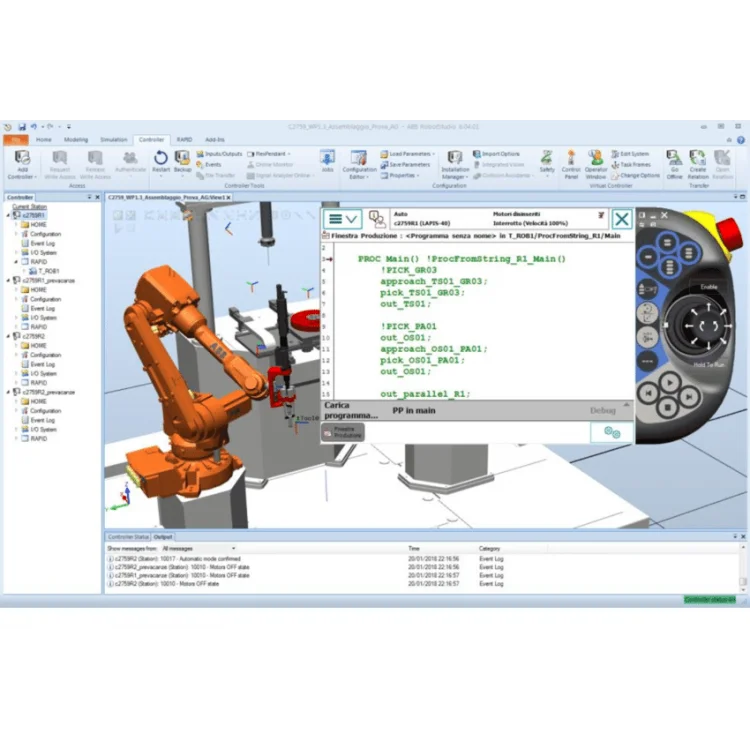Click the 'Current Station' link
Image resolution: width=750 pixels, height=750 pixels.
tap(29, 207)
